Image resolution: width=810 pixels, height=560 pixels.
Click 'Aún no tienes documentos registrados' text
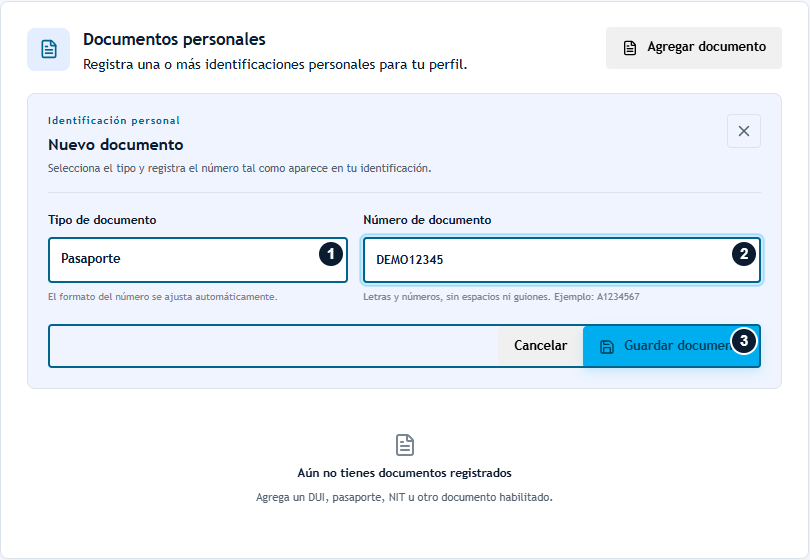pos(404,473)
